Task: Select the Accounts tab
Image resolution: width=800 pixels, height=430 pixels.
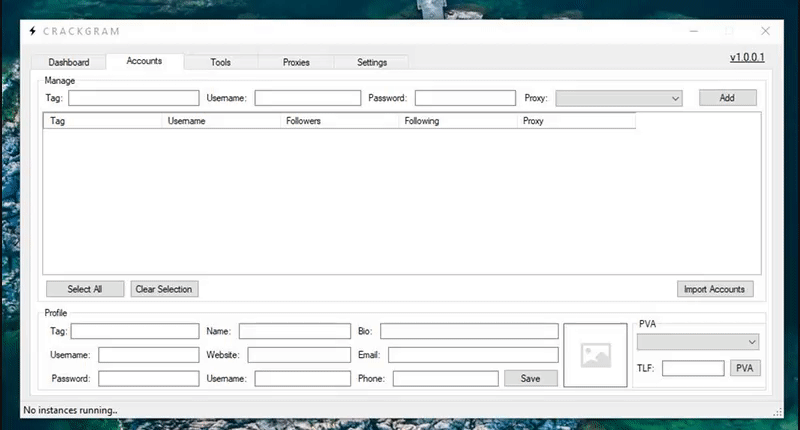Action: click(144, 61)
